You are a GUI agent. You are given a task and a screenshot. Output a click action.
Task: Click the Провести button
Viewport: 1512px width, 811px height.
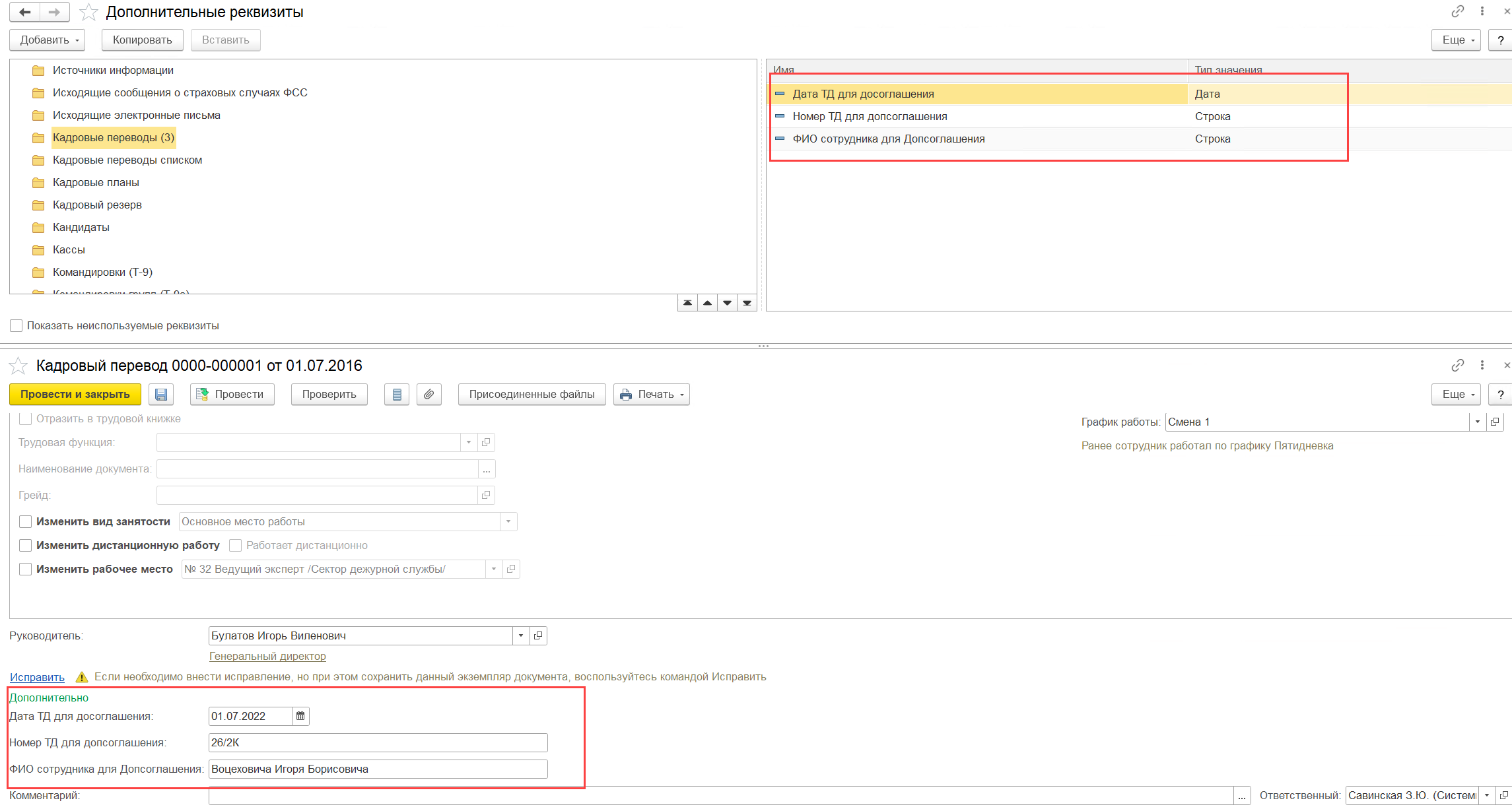[x=232, y=395]
